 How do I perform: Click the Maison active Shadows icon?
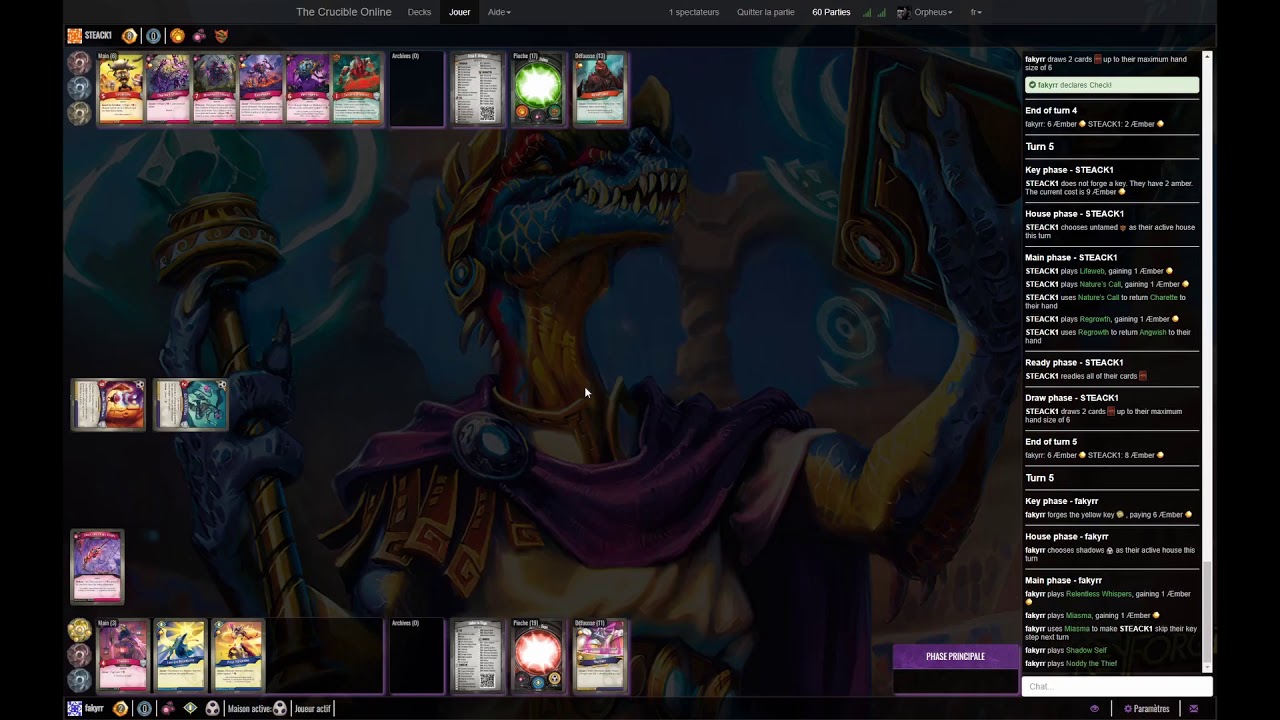(x=279, y=708)
